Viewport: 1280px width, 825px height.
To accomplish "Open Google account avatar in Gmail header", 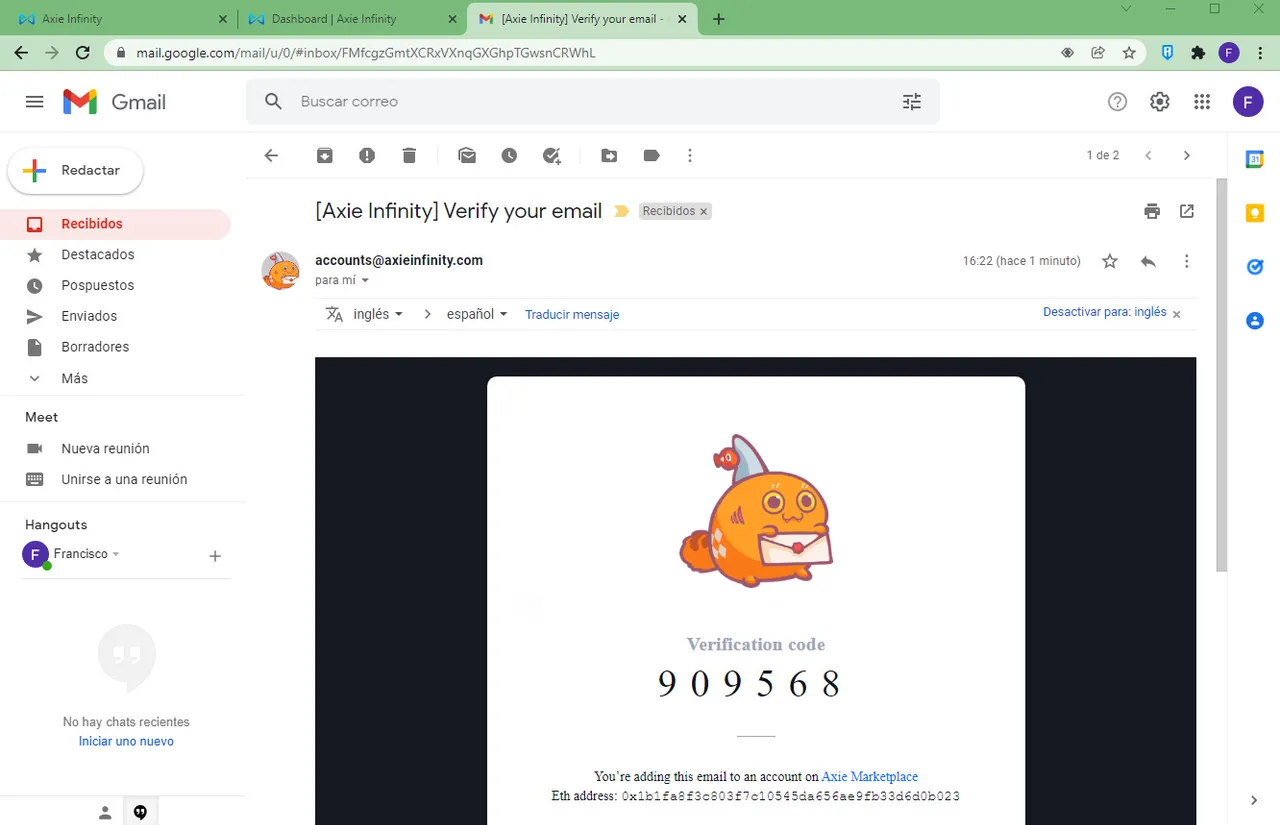I will point(1247,102).
